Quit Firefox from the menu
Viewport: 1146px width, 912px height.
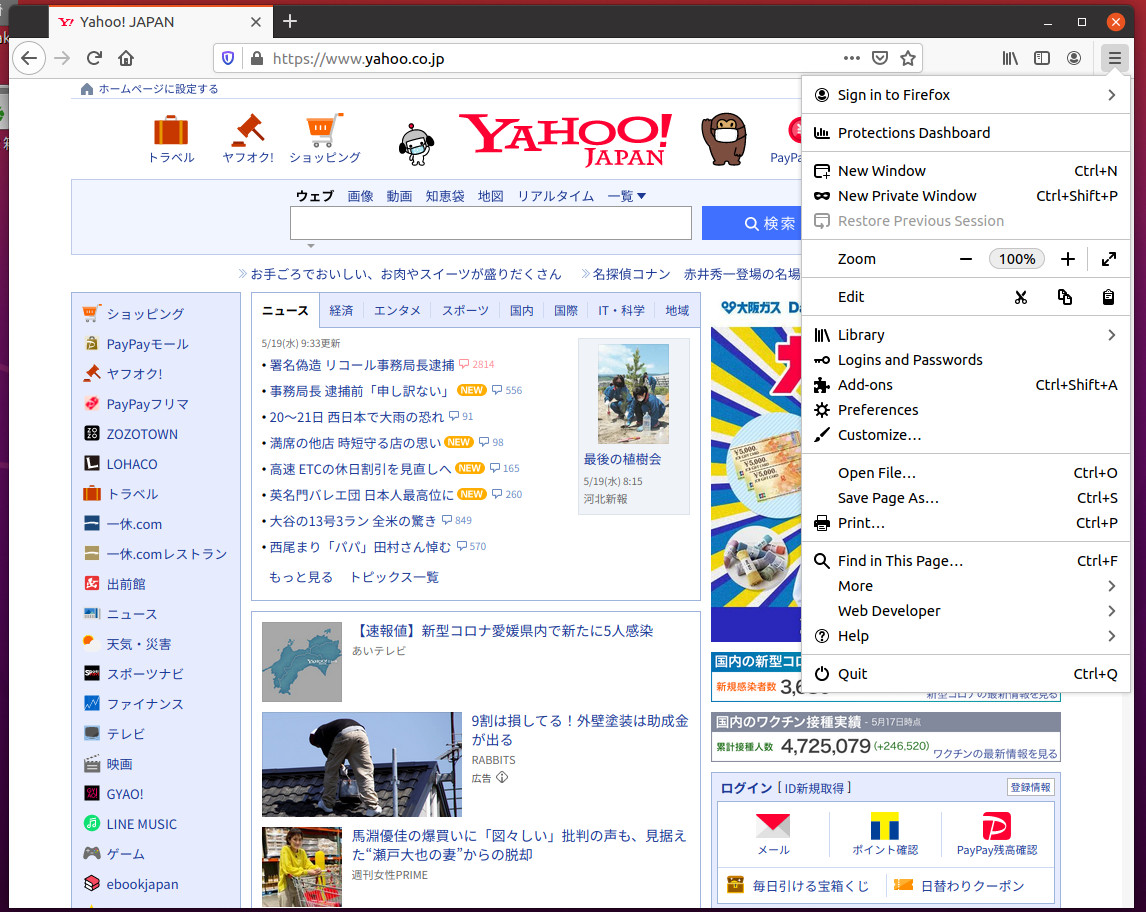(966, 674)
